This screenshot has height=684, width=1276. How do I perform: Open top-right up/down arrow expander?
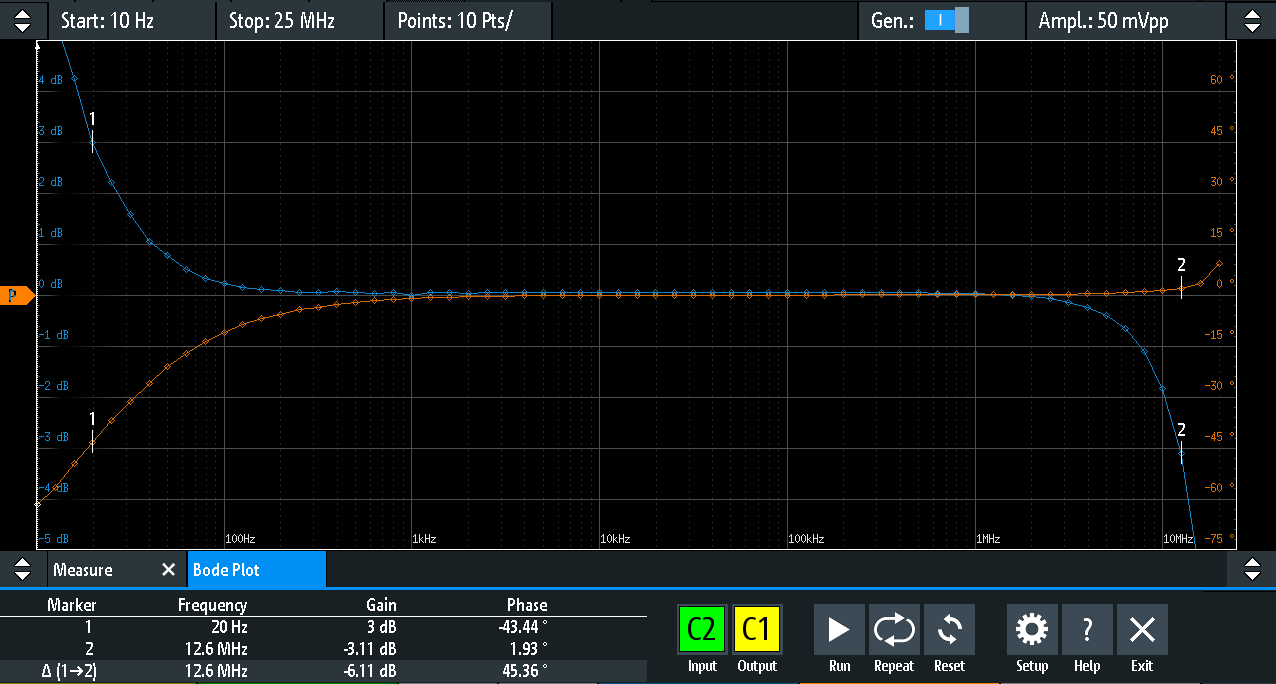[1252, 20]
